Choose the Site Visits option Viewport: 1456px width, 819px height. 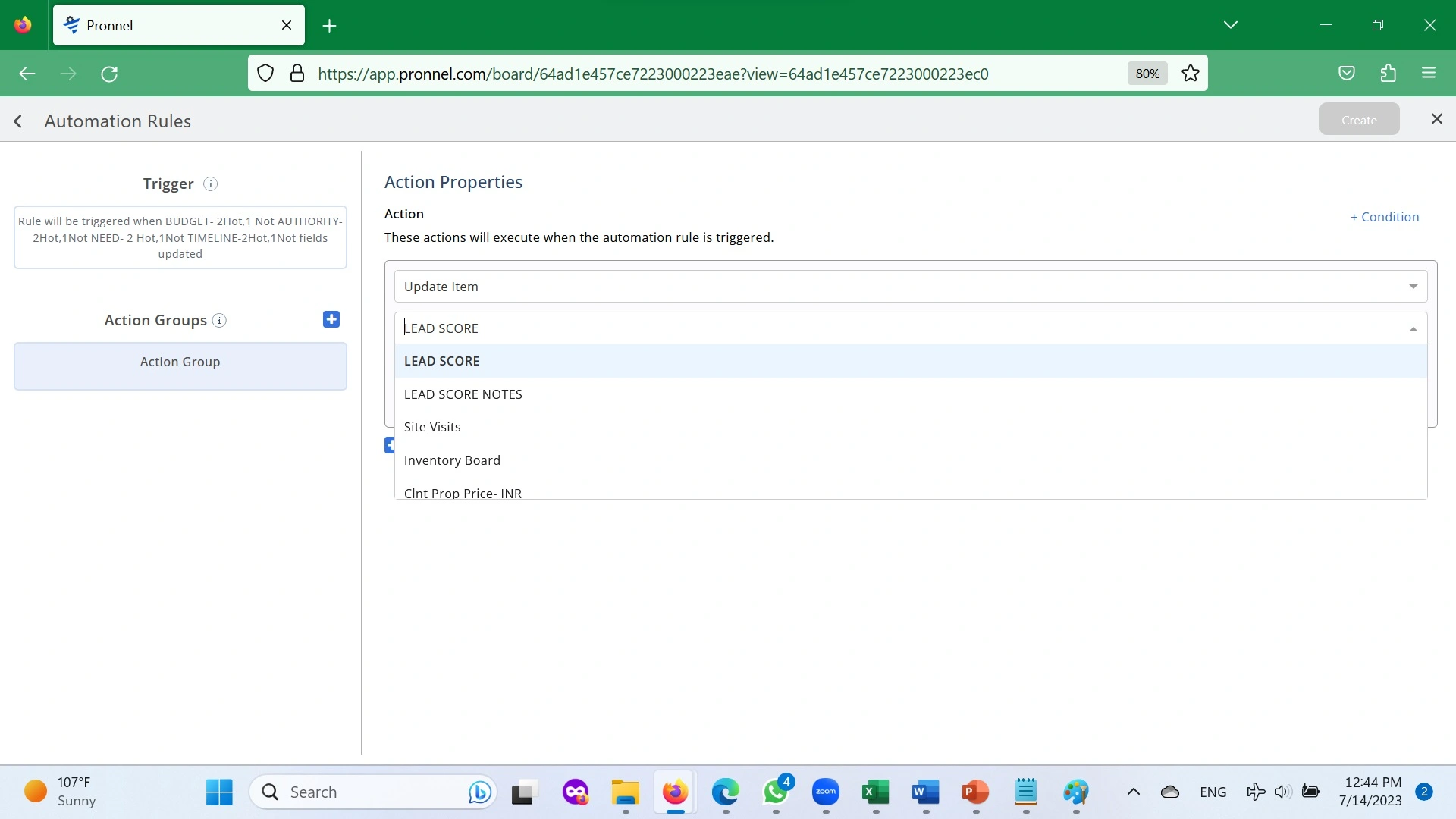[911, 427]
